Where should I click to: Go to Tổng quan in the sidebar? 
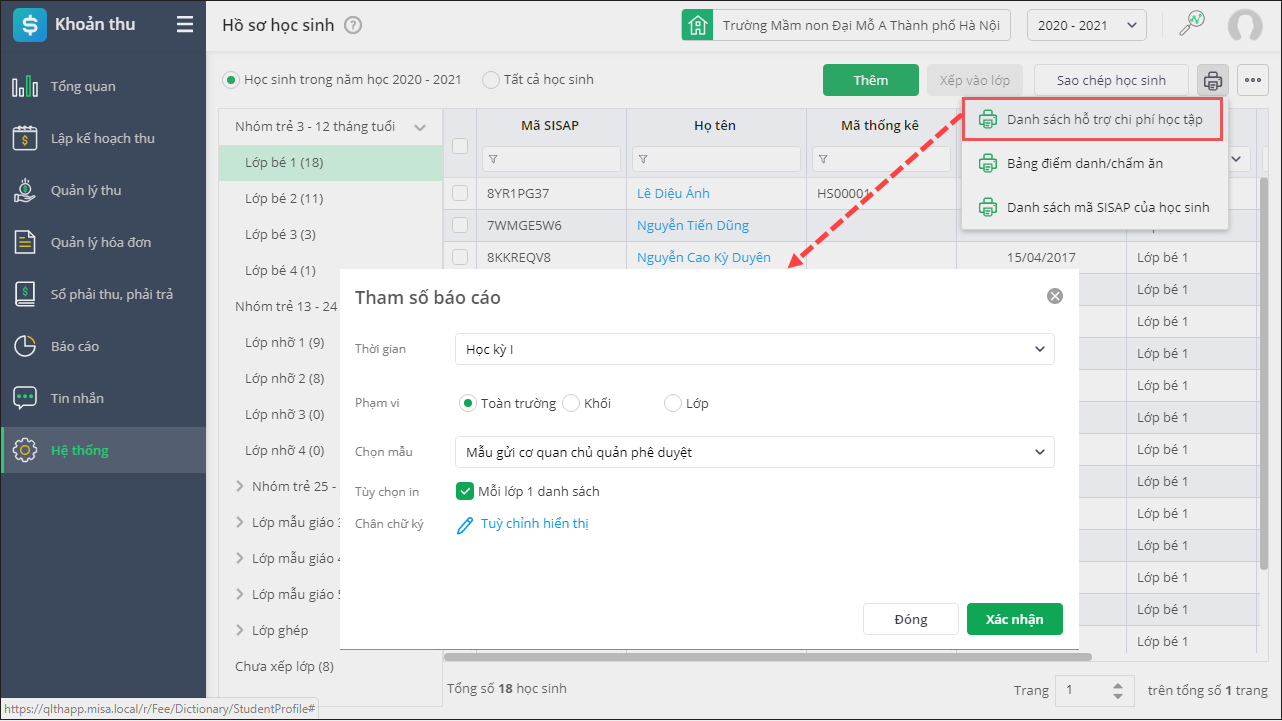103,86
